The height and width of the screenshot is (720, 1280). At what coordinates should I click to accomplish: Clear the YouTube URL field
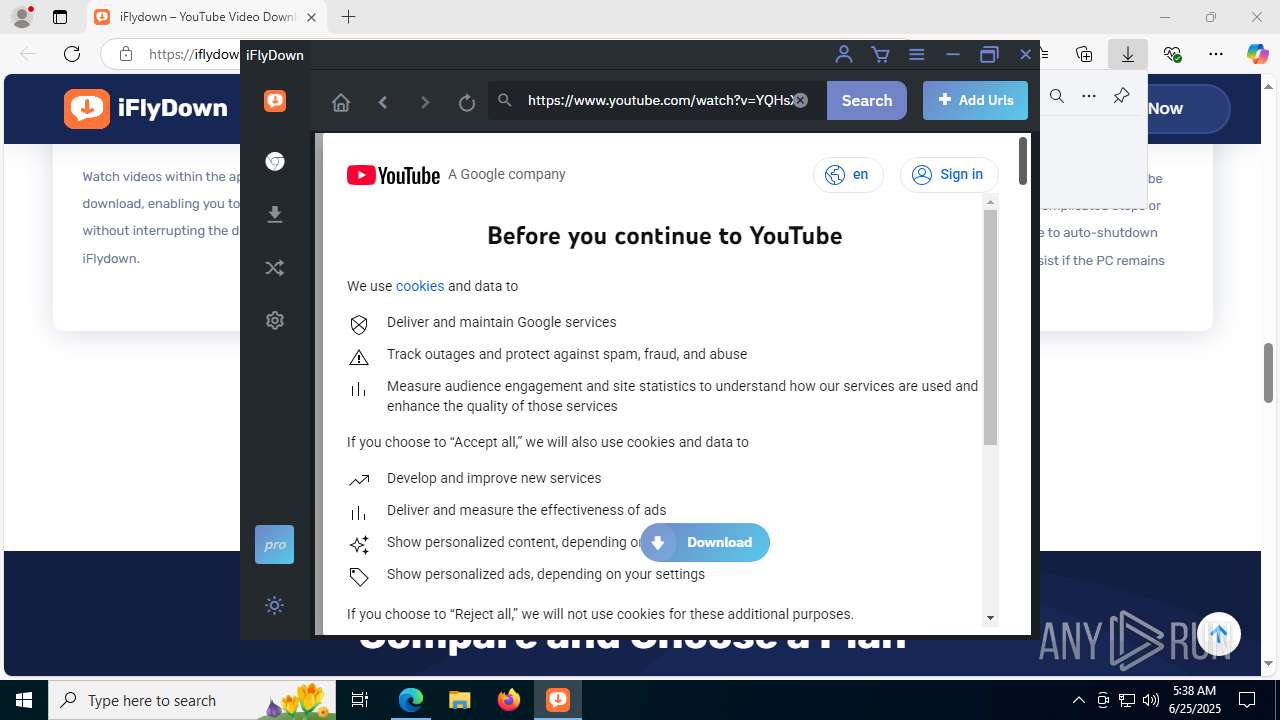tap(800, 100)
